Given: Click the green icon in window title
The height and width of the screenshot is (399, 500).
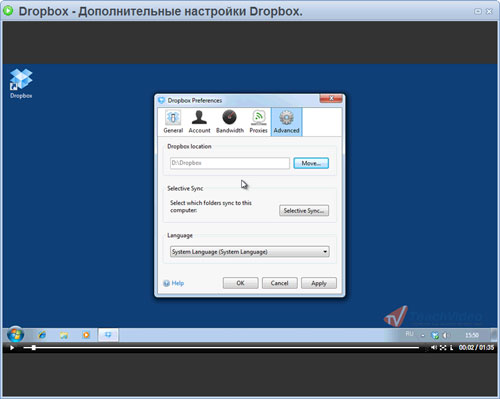Looking at the screenshot, I should click(x=8, y=11).
